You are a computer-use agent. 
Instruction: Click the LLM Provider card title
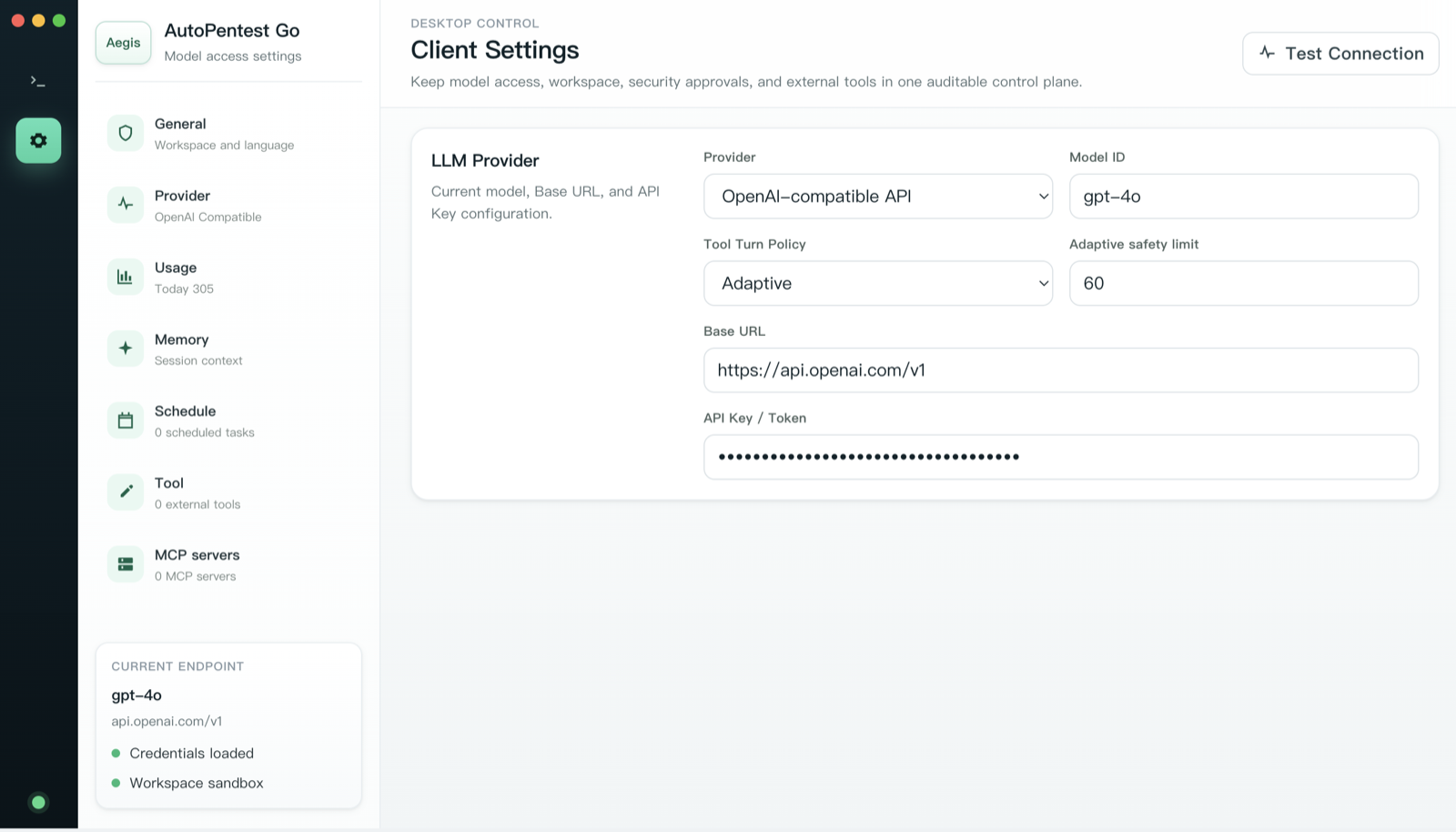[x=485, y=160]
